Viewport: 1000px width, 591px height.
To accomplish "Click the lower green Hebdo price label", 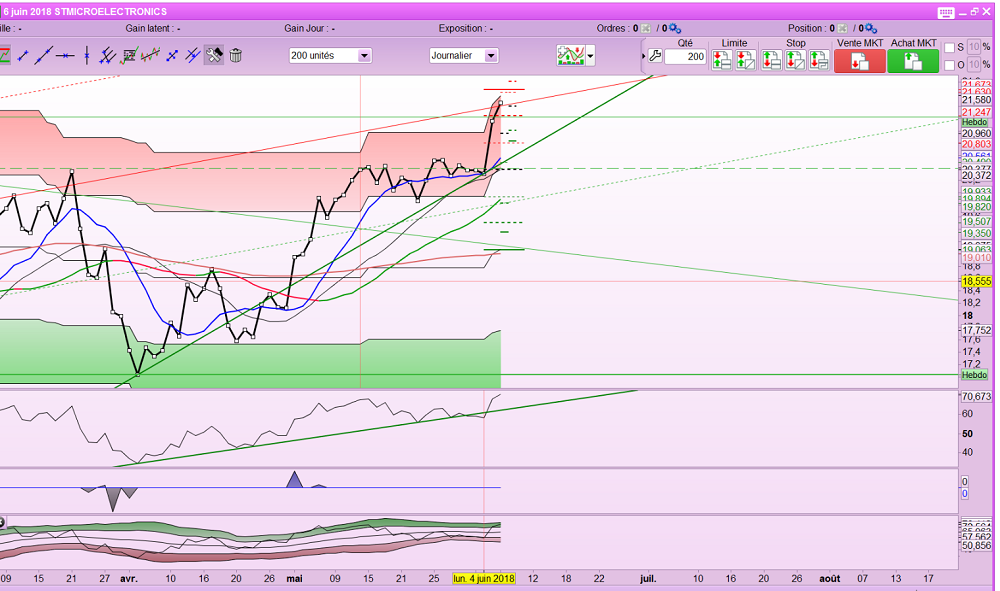I will [974, 375].
